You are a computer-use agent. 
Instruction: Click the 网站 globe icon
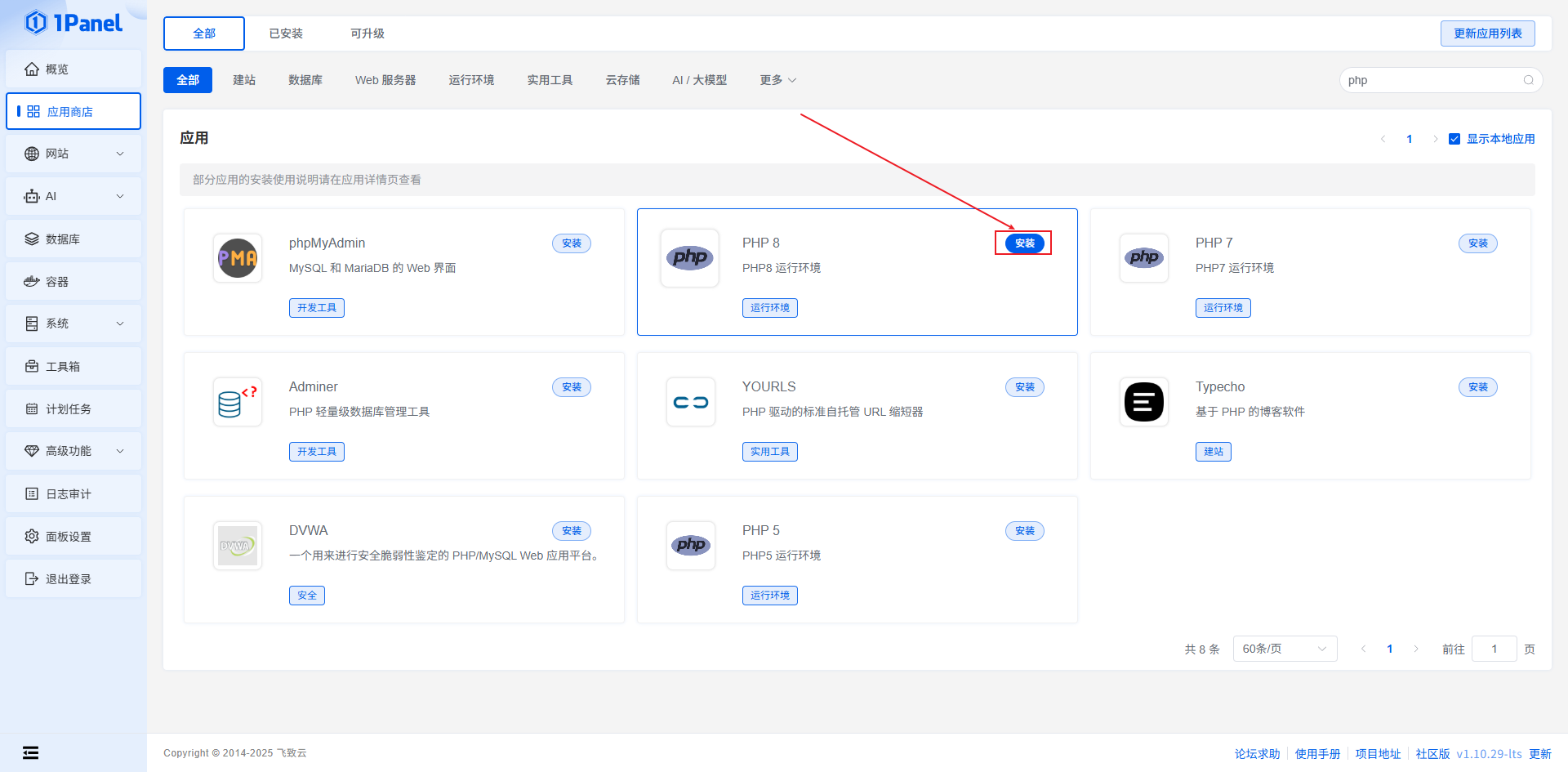click(32, 154)
